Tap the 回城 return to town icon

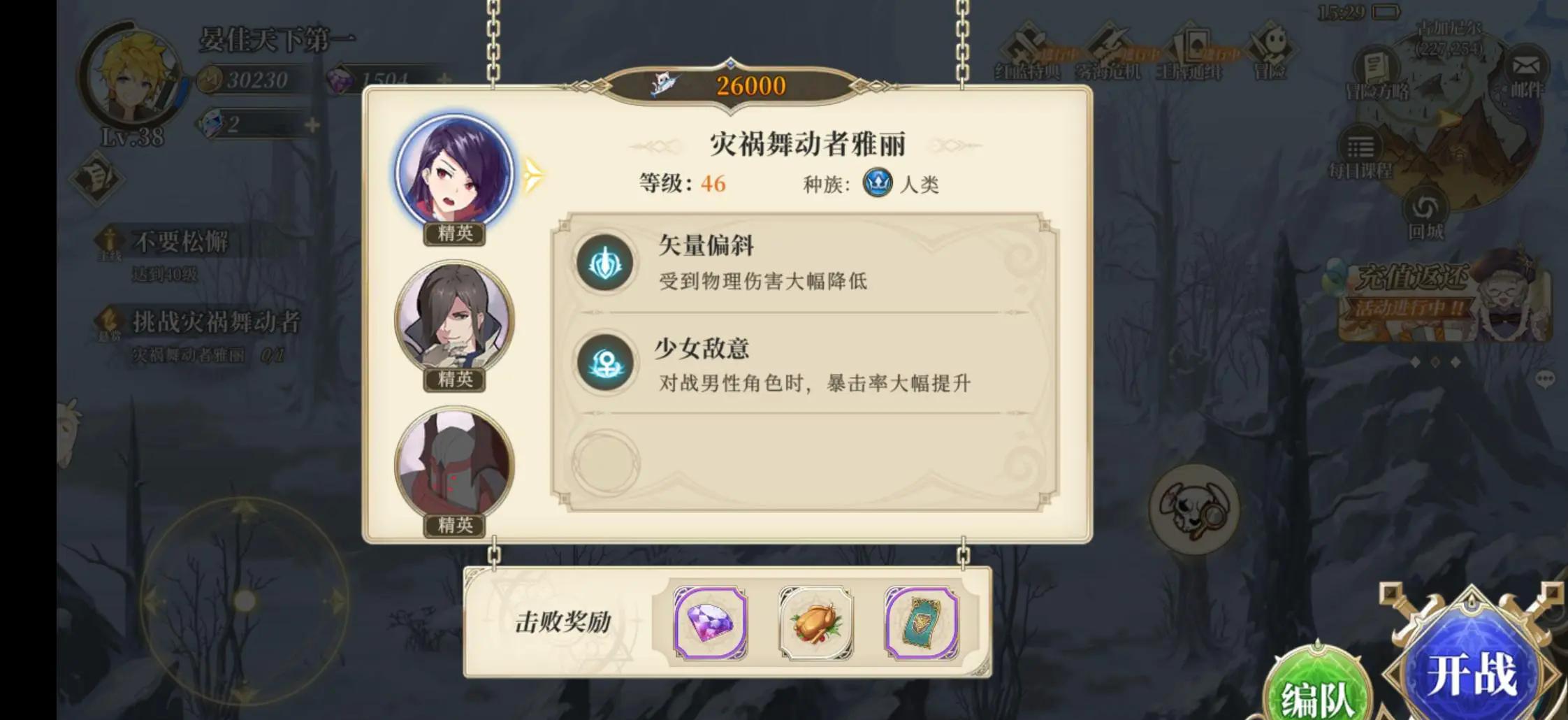coord(1425,214)
